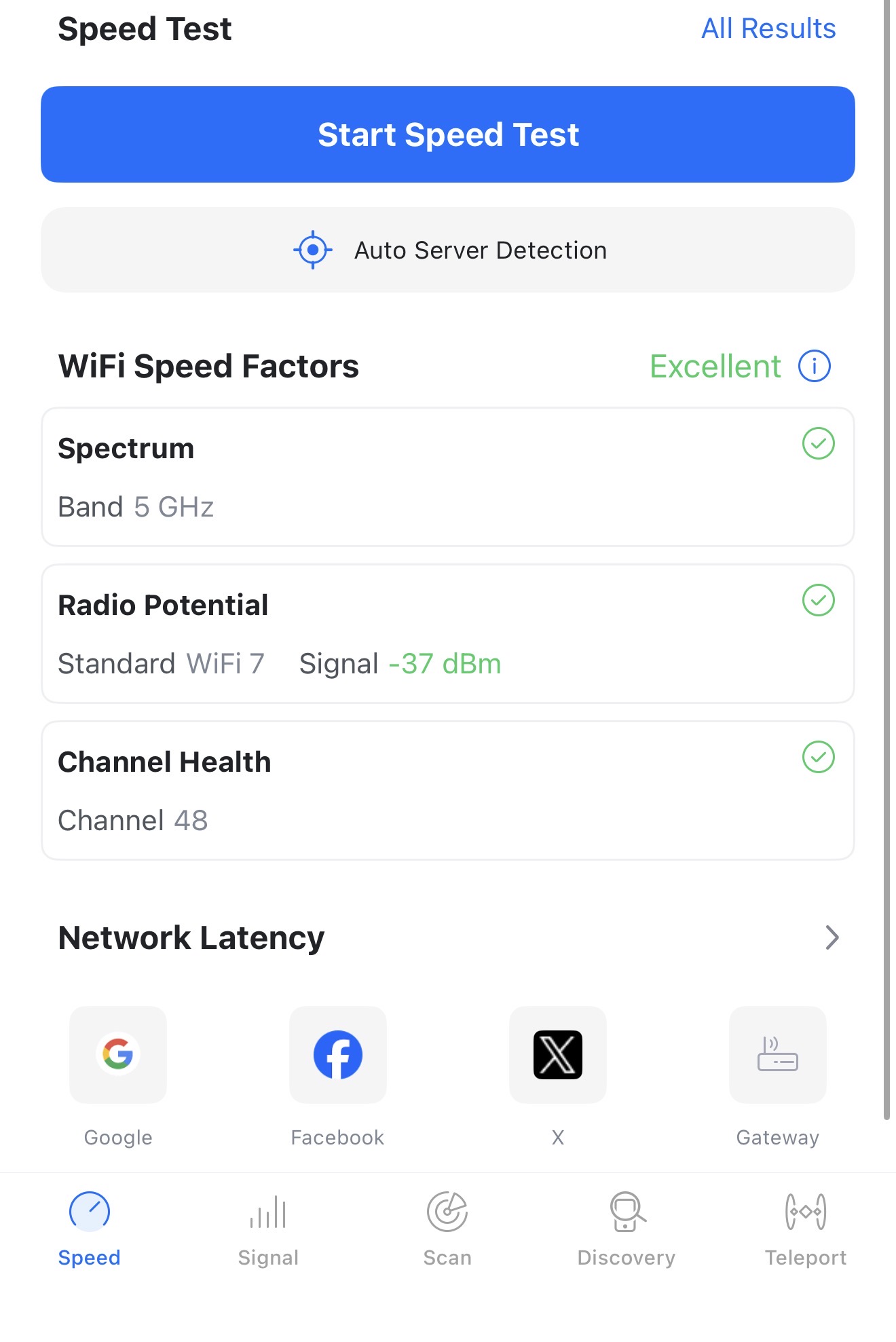Expand Network Latency with the chevron
The width and height of the screenshot is (896, 1342).
point(832,937)
